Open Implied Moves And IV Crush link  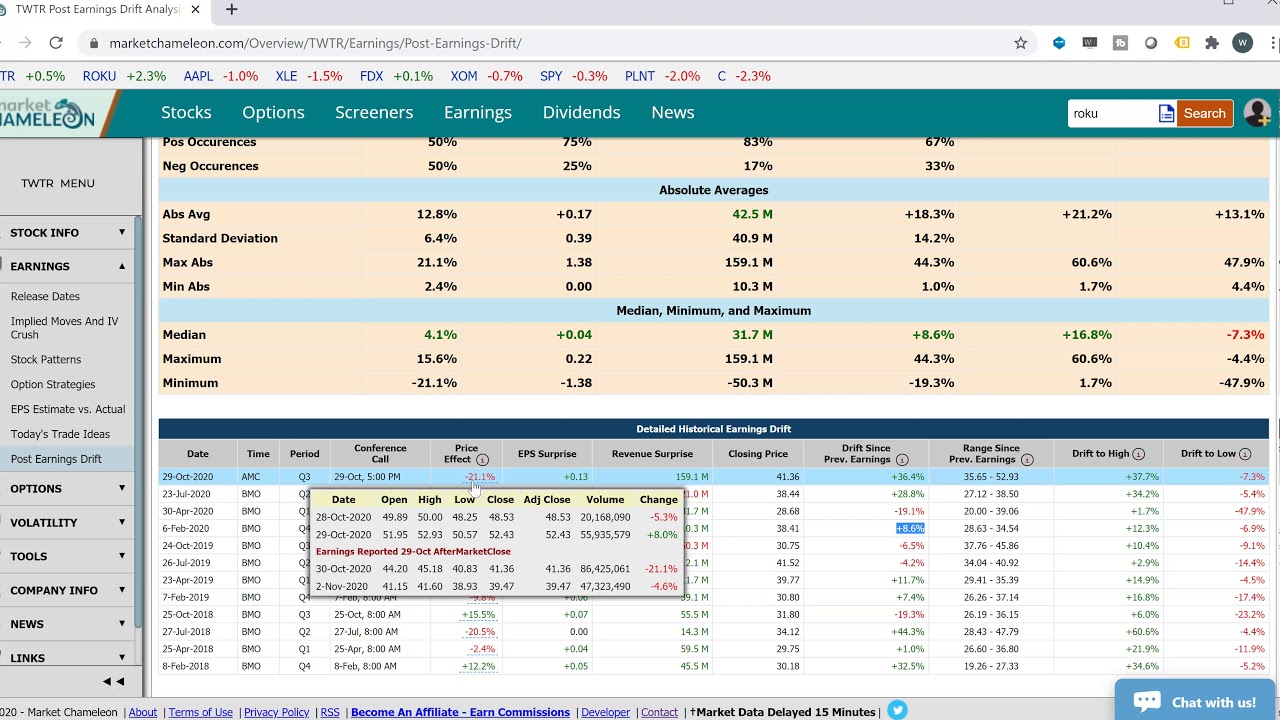point(64,328)
